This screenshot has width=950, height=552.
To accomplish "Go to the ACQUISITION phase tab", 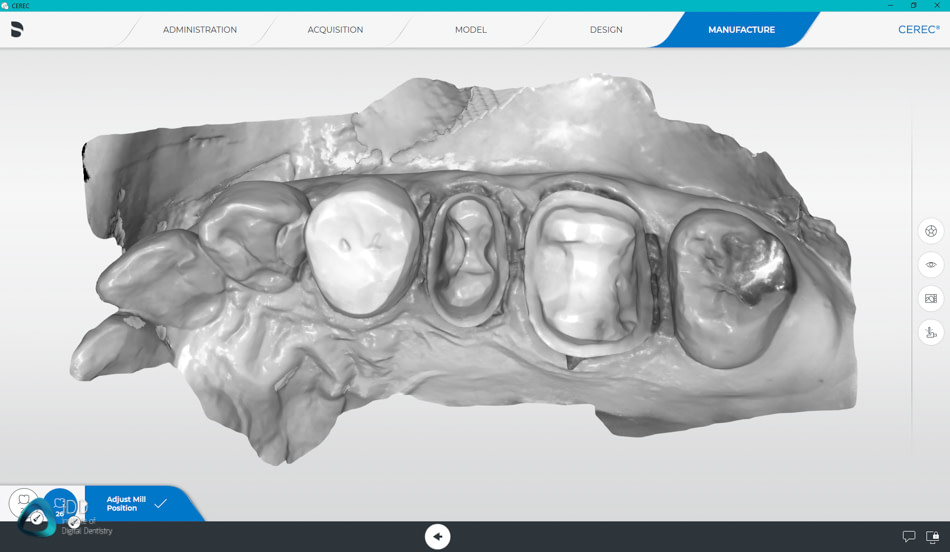I will [x=335, y=30].
